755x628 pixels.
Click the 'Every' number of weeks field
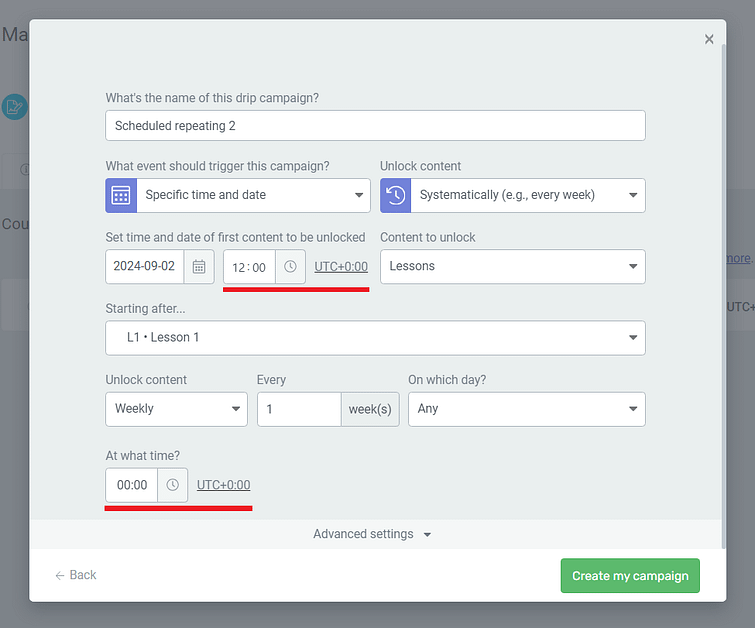point(299,409)
